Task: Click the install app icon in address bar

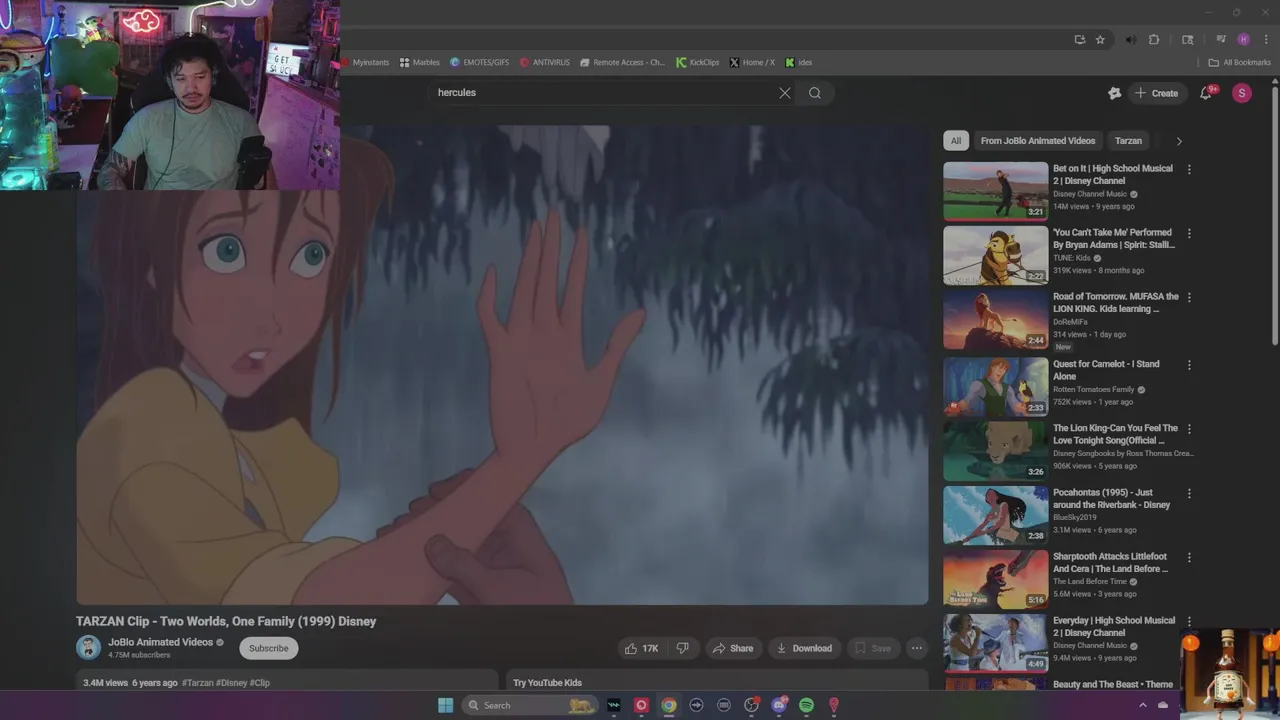Action: pos(1080,40)
